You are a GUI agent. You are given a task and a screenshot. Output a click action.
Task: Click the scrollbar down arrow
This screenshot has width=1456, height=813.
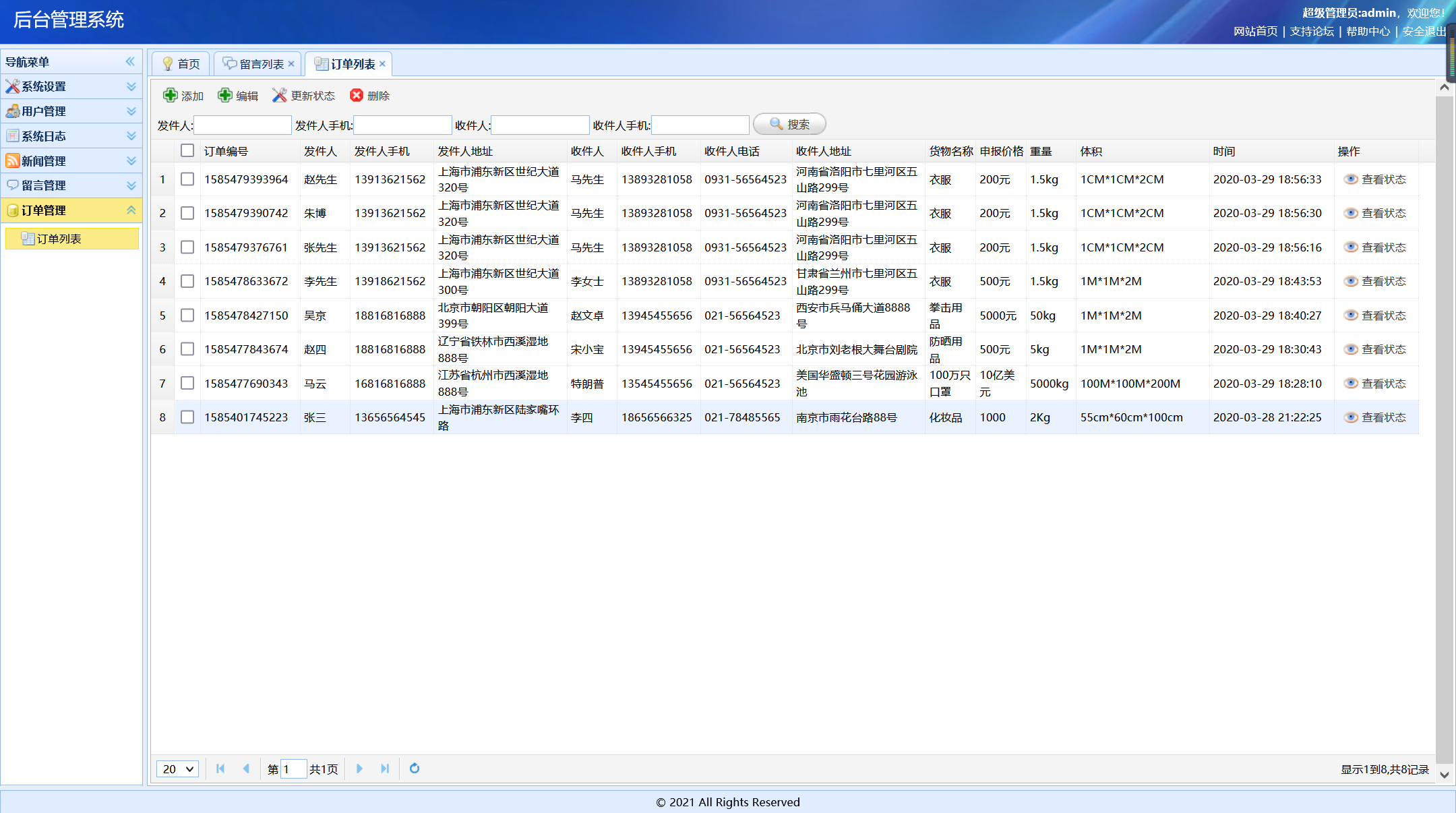1444,775
